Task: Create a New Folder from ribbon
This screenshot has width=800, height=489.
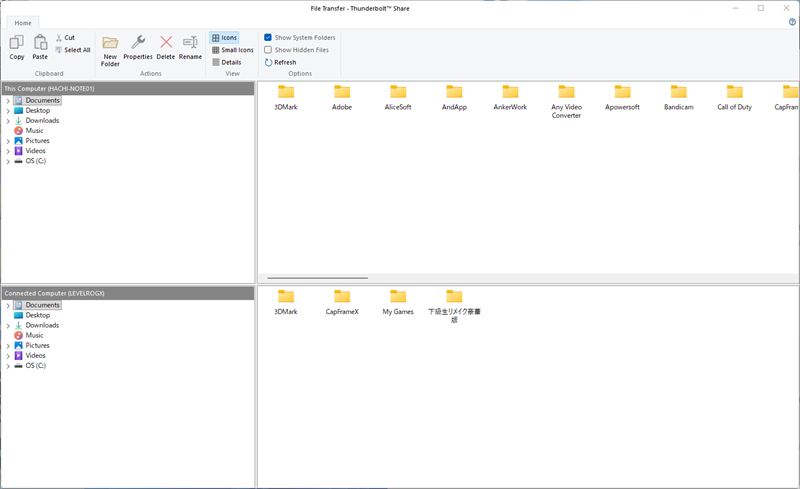Action: click(x=110, y=43)
